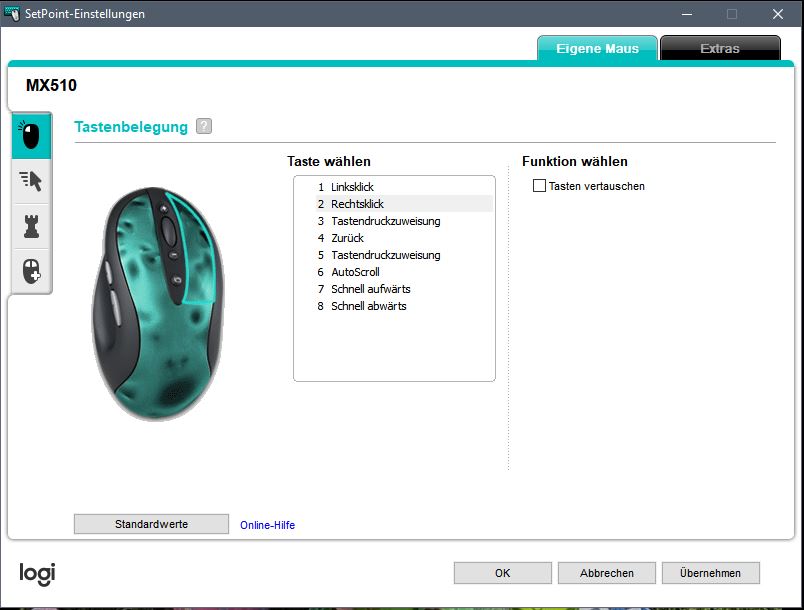Select button 5 Tastendruckzuweisung
804x610 pixels.
point(404,254)
